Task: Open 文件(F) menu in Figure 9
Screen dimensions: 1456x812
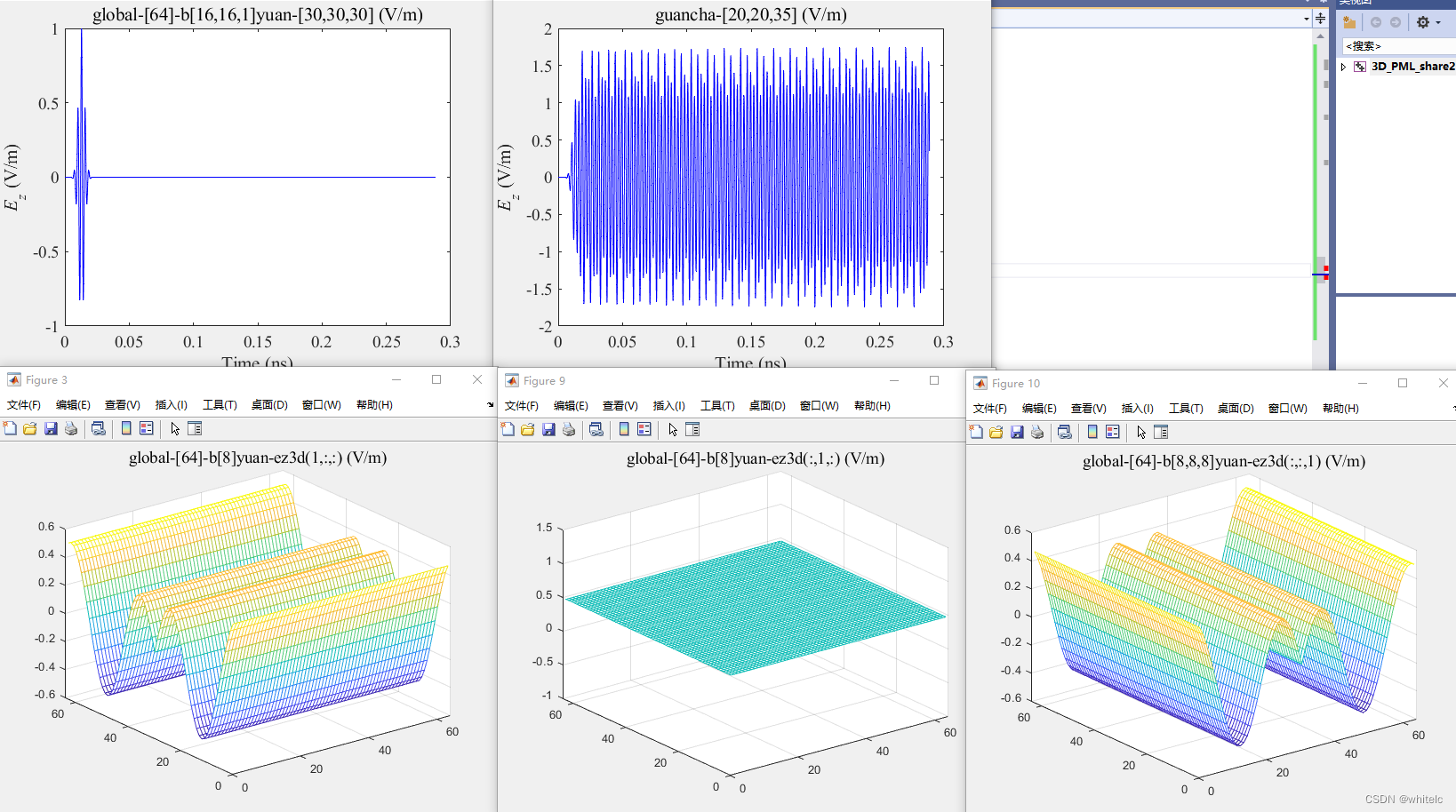Action: click(522, 406)
